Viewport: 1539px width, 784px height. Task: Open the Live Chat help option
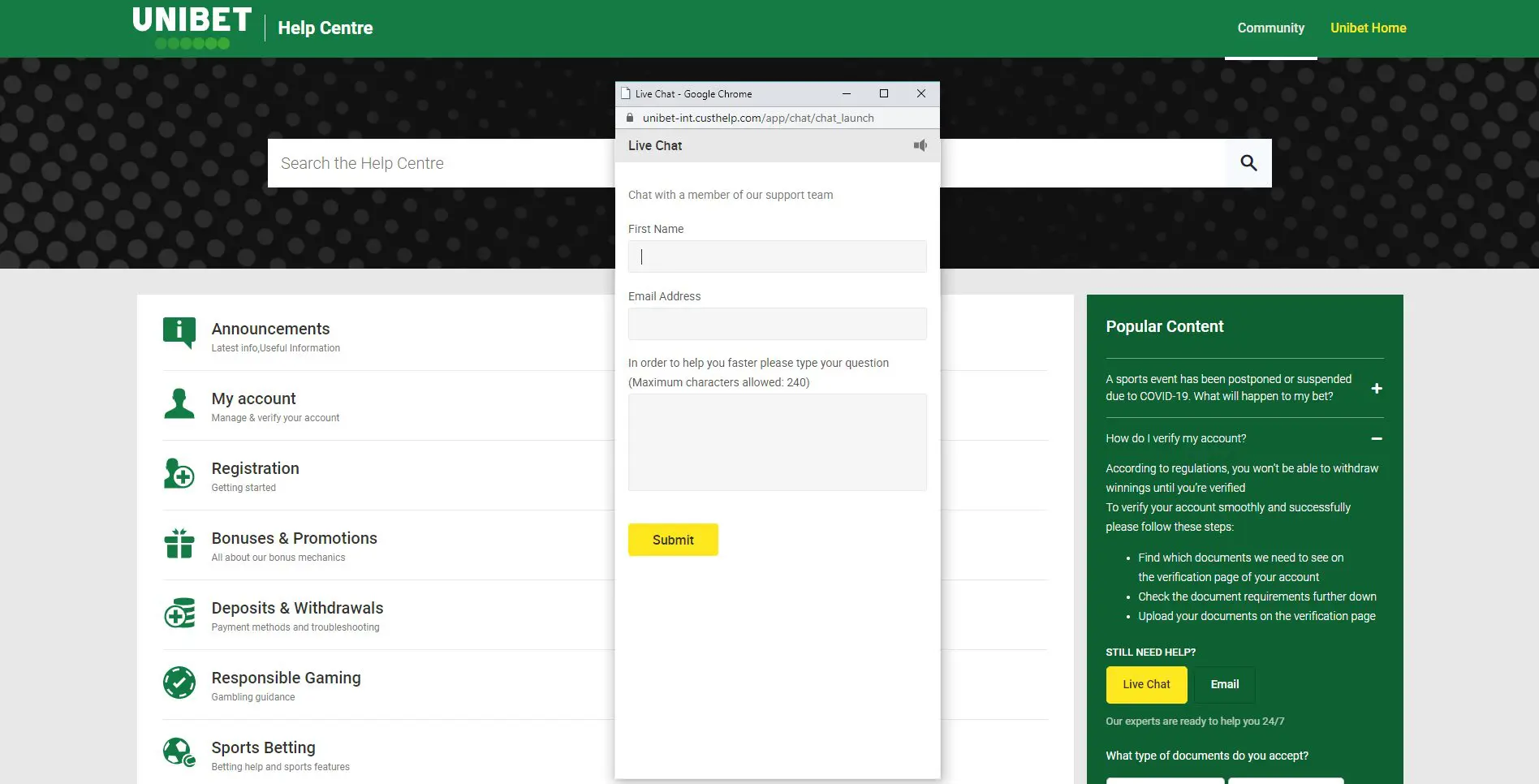point(1146,684)
